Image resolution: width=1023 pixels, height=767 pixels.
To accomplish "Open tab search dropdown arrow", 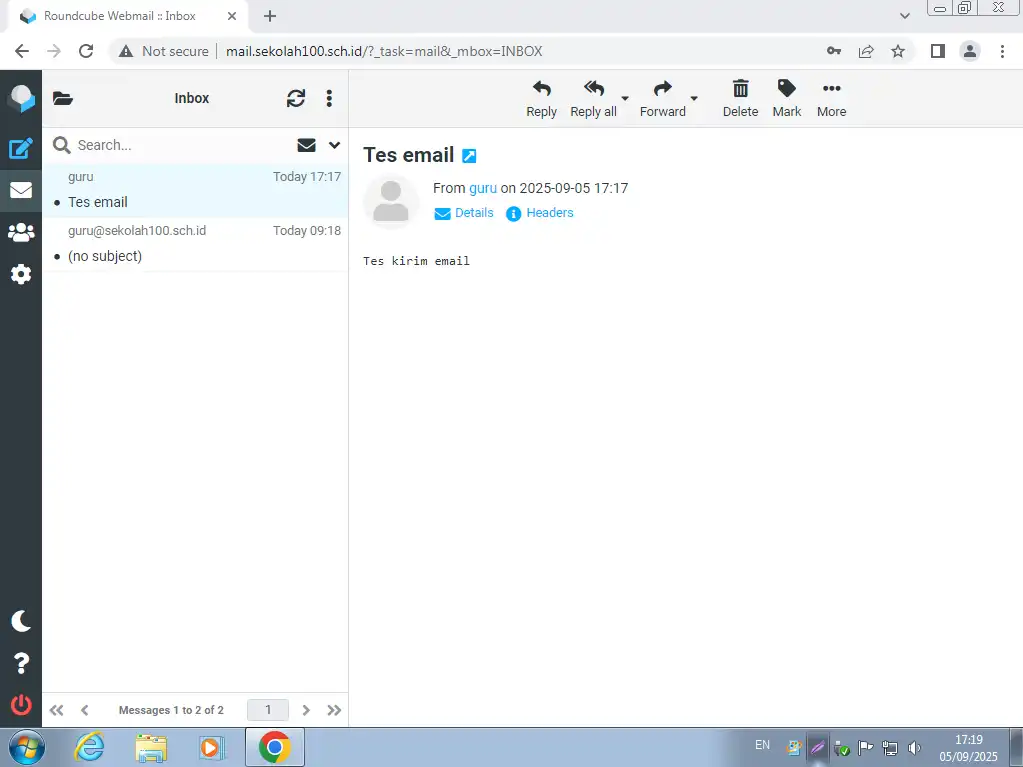I will point(904,16).
